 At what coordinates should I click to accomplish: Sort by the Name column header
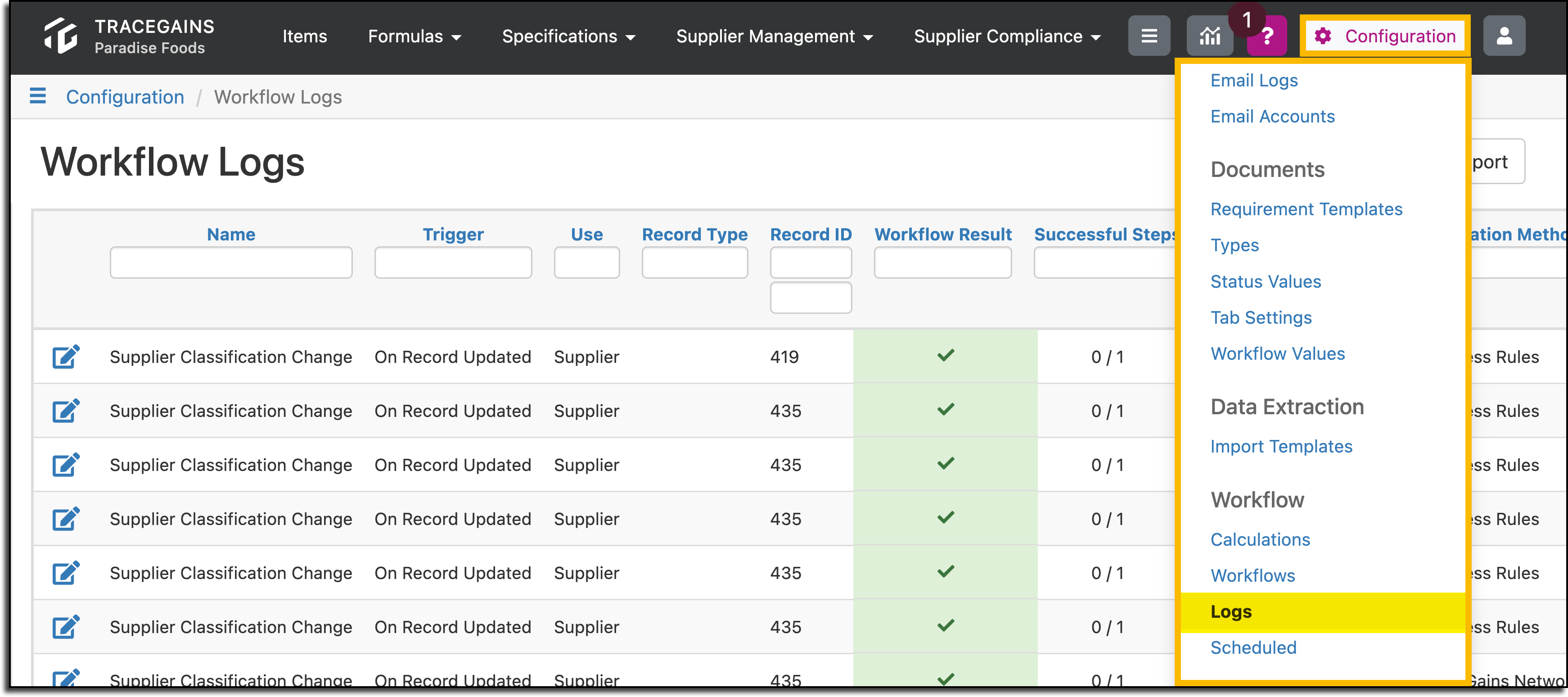coord(231,235)
